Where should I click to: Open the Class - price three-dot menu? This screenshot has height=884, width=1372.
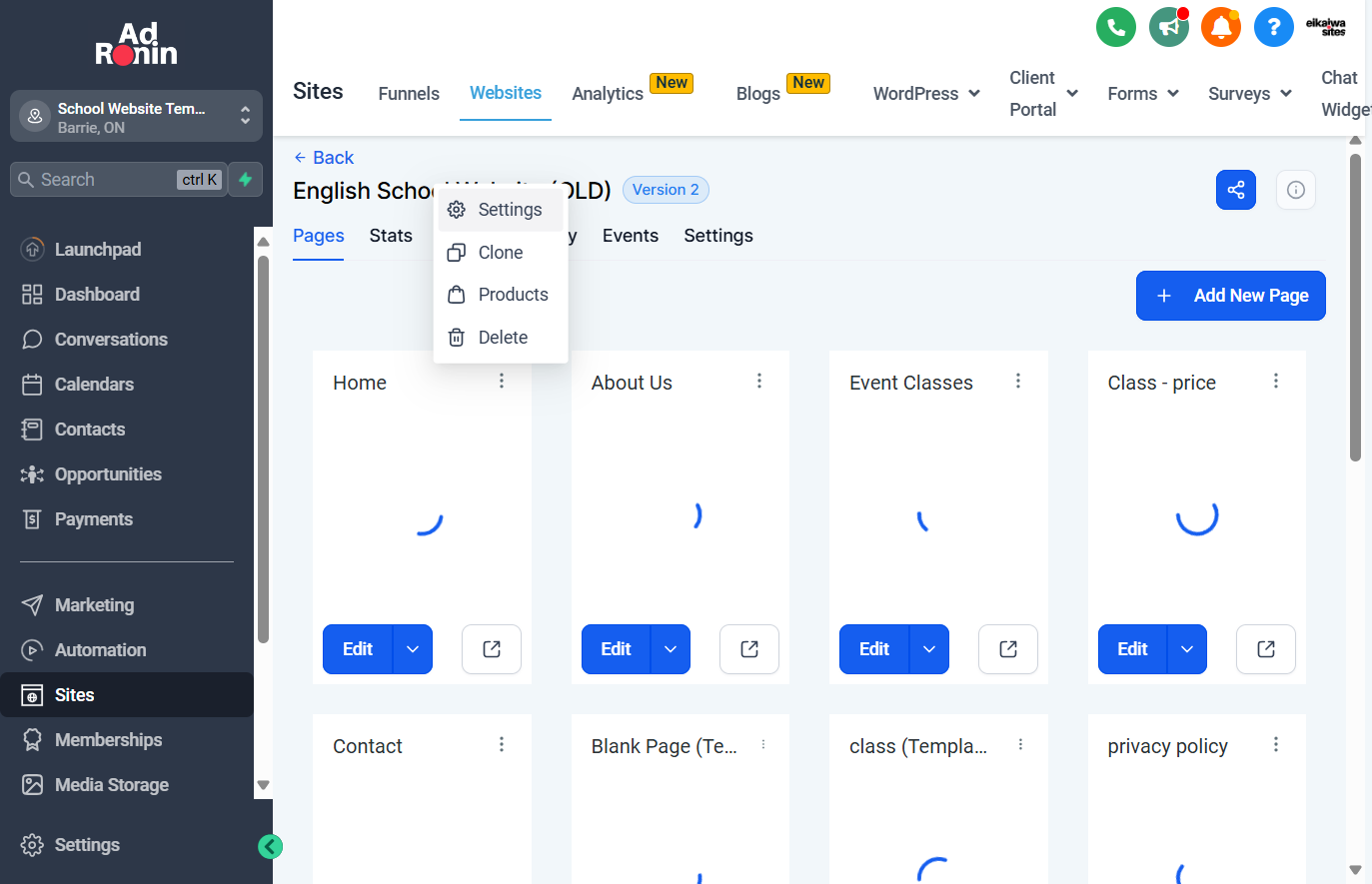click(x=1276, y=381)
